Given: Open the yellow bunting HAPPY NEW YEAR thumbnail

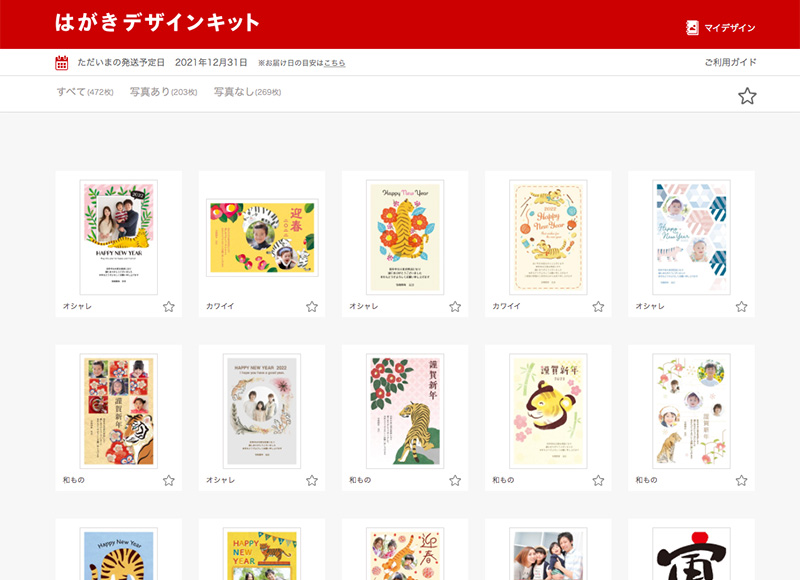Looking at the screenshot, I should coord(262,554).
